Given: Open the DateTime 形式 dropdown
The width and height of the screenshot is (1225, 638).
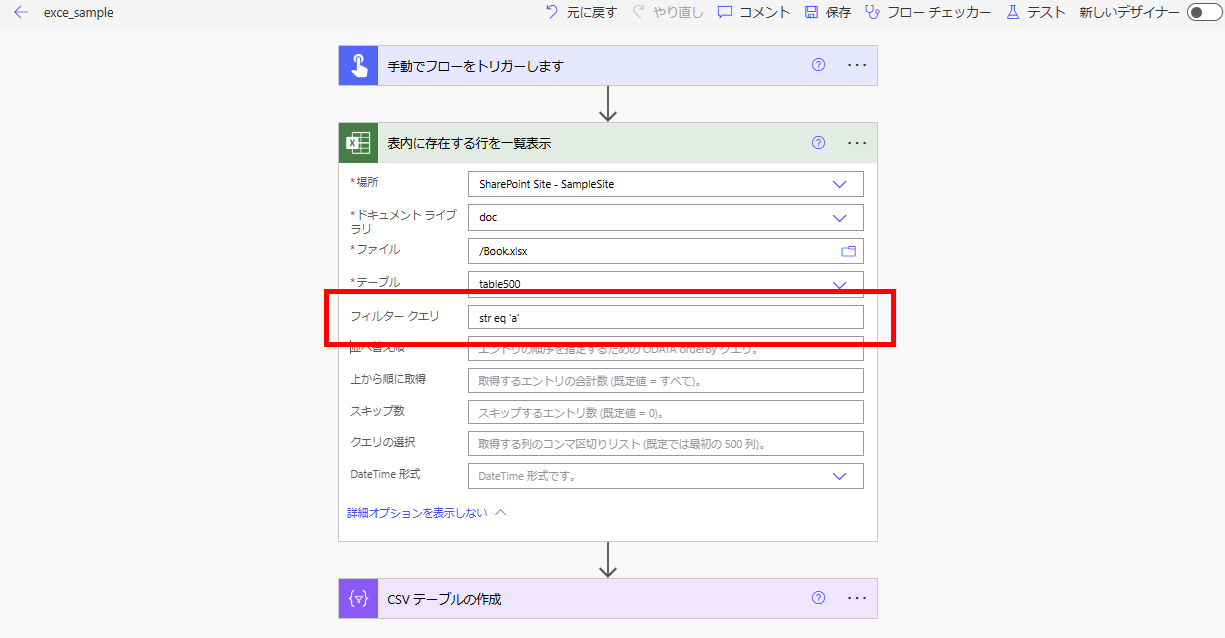Looking at the screenshot, I should click(x=839, y=475).
